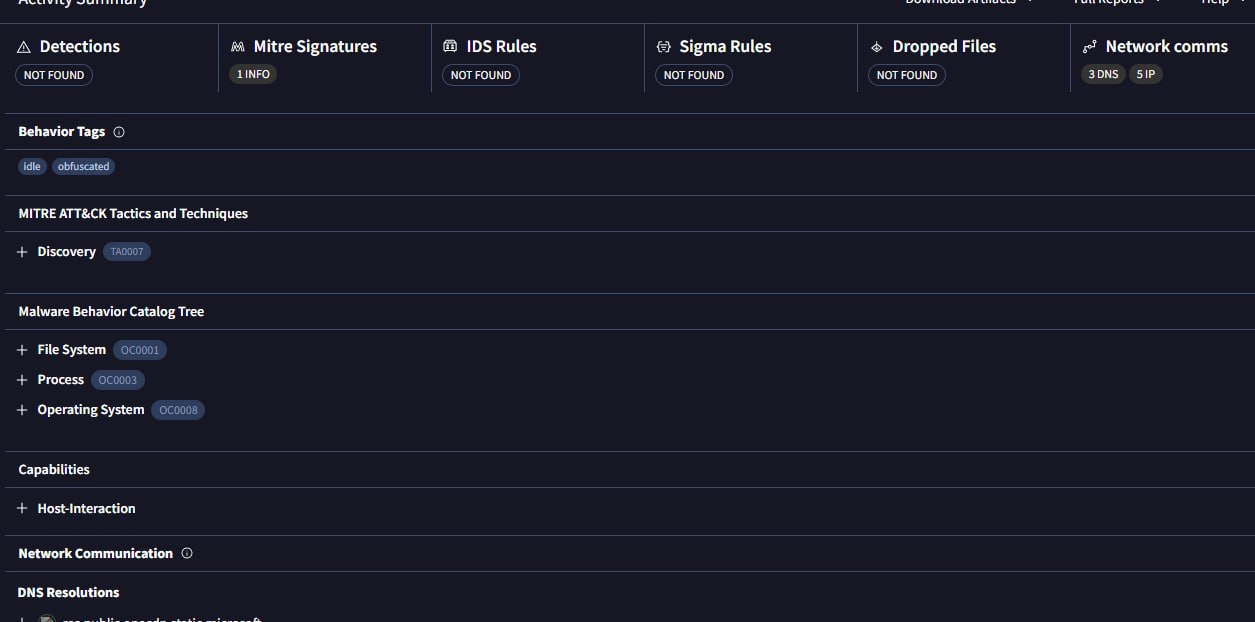This screenshot has height=622, width=1255.
Task: Click the '3 DNS' network badge
Action: point(1103,75)
